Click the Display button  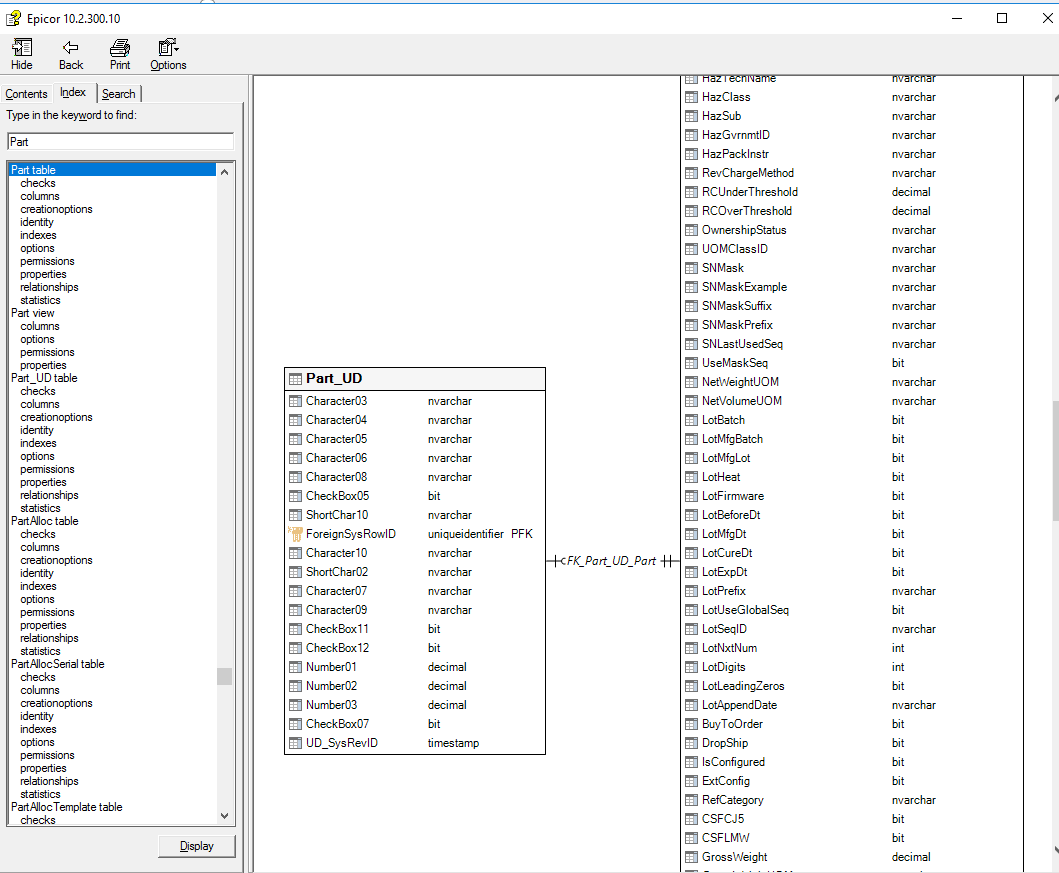[197, 846]
